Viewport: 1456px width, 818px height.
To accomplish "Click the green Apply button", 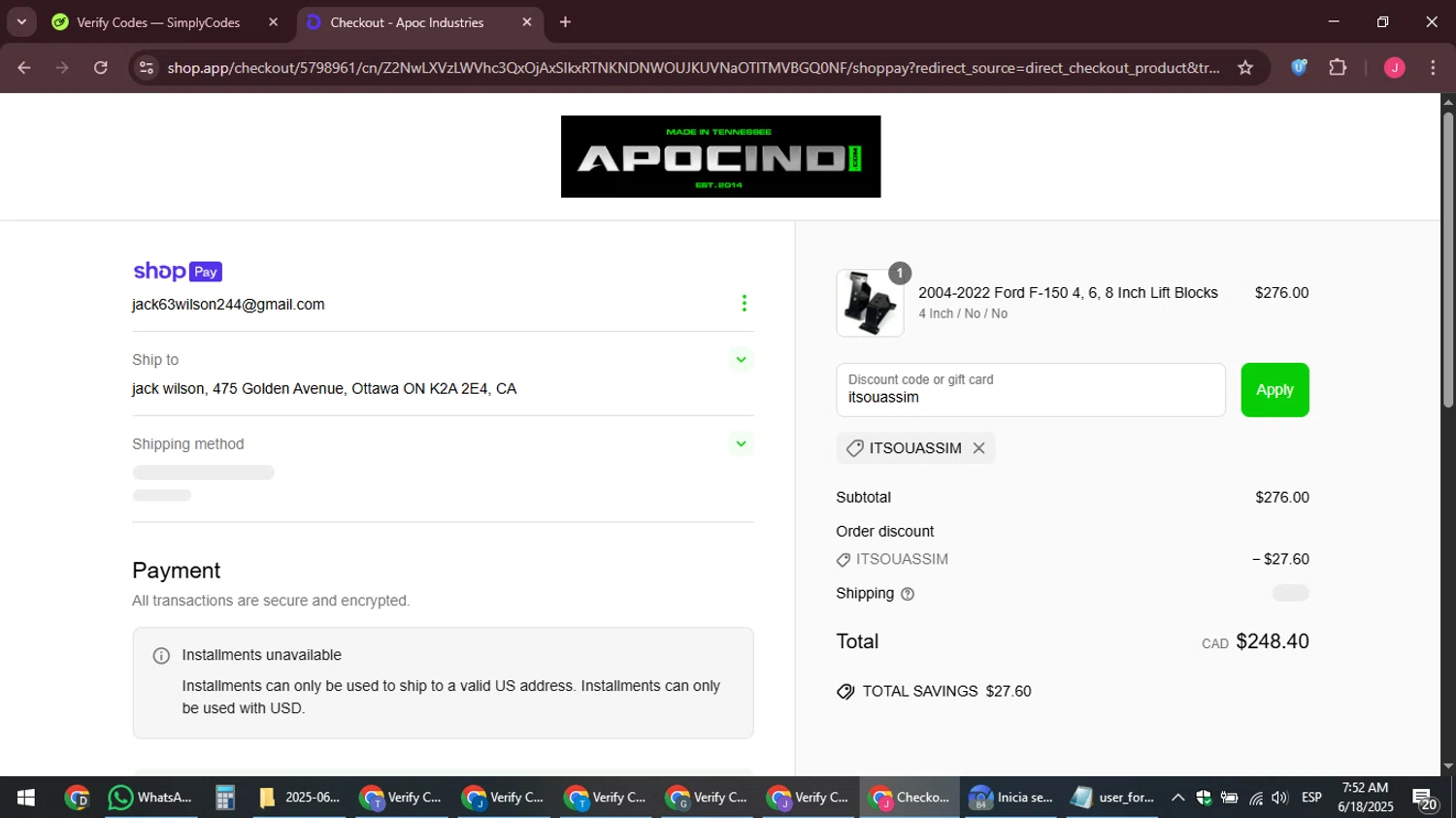I will tap(1274, 390).
